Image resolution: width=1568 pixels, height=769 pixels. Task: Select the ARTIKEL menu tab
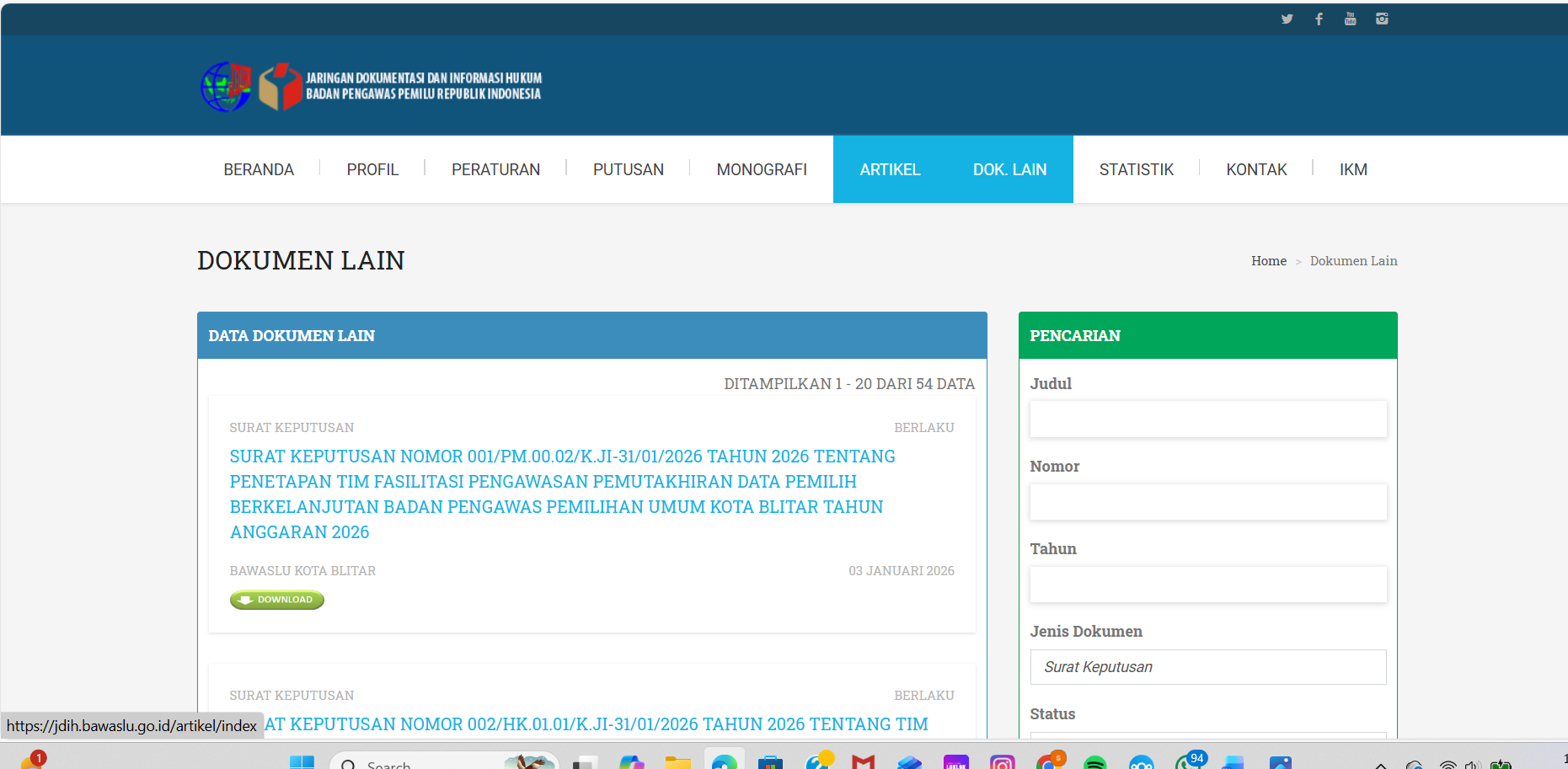pyautogui.click(x=890, y=169)
